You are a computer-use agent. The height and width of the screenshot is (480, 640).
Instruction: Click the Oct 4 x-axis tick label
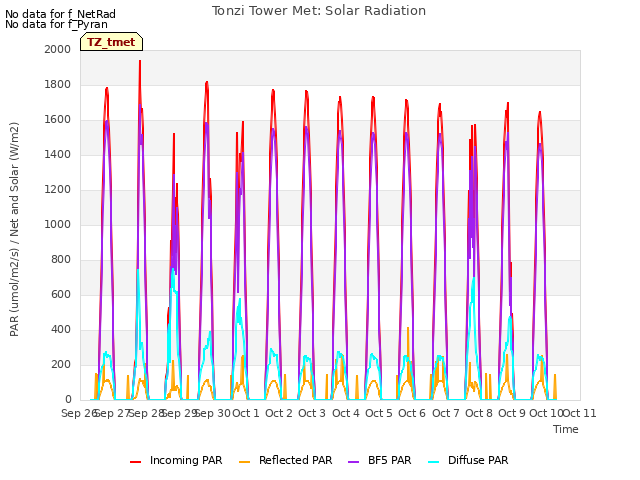coord(346,413)
